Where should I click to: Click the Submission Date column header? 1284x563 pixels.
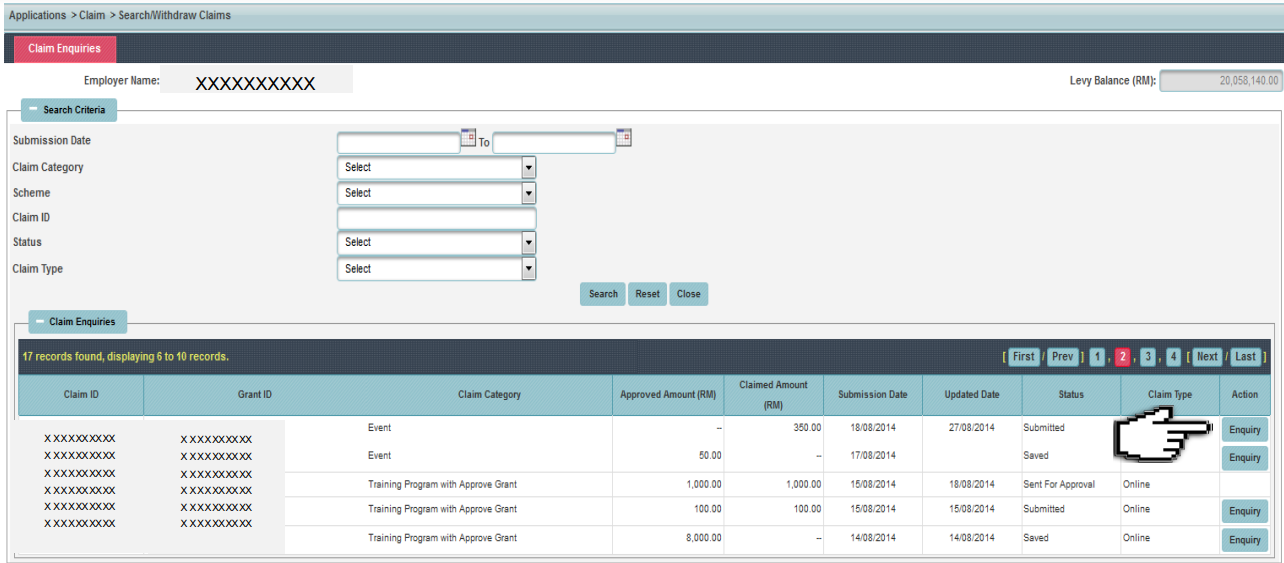tap(872, 395)
